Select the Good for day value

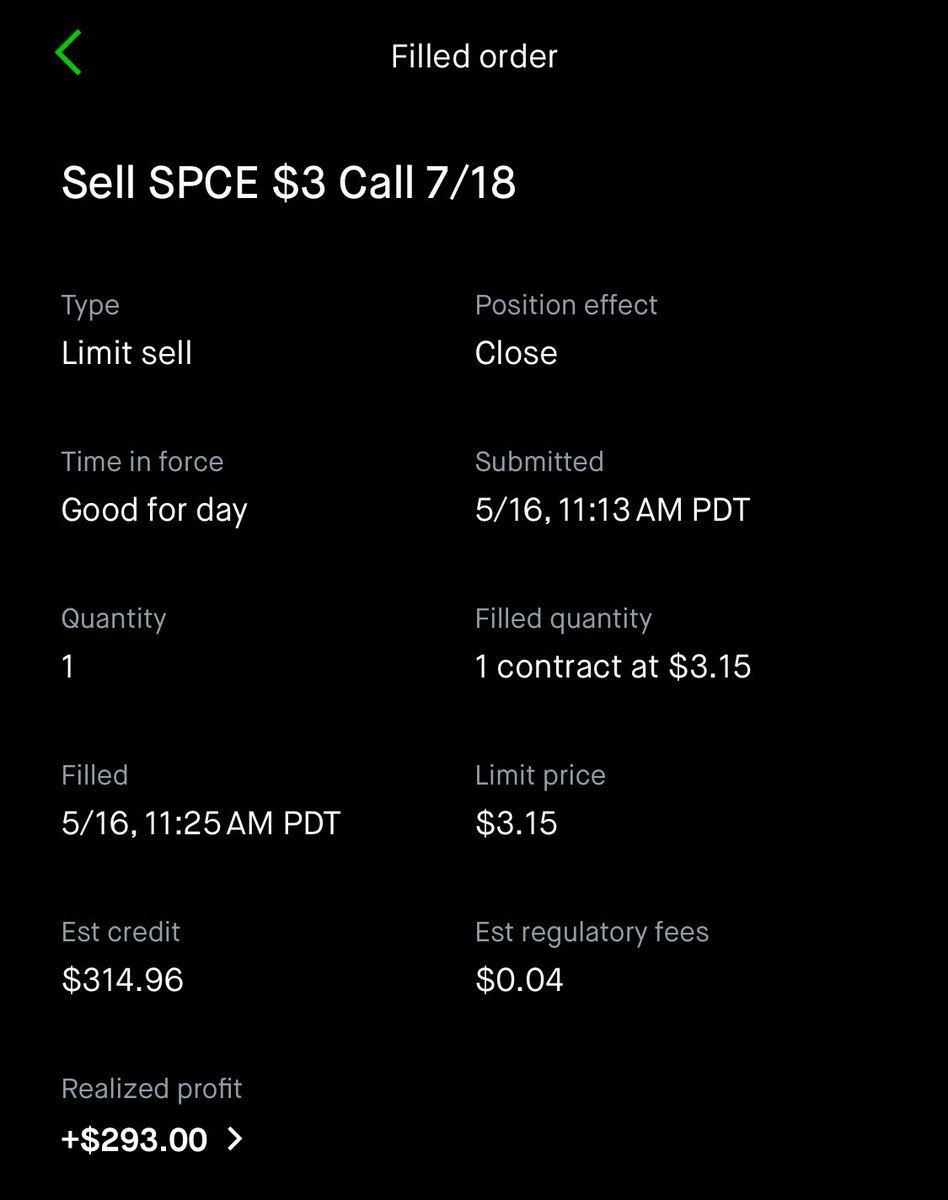coord(154,510)
